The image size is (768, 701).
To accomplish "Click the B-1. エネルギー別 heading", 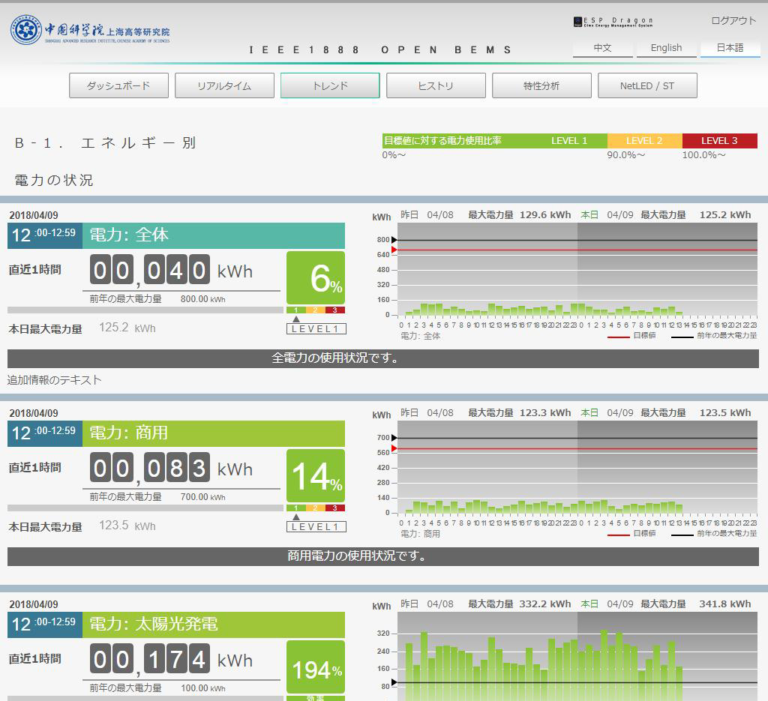I will pyautogui.click(x=105, y=143).
